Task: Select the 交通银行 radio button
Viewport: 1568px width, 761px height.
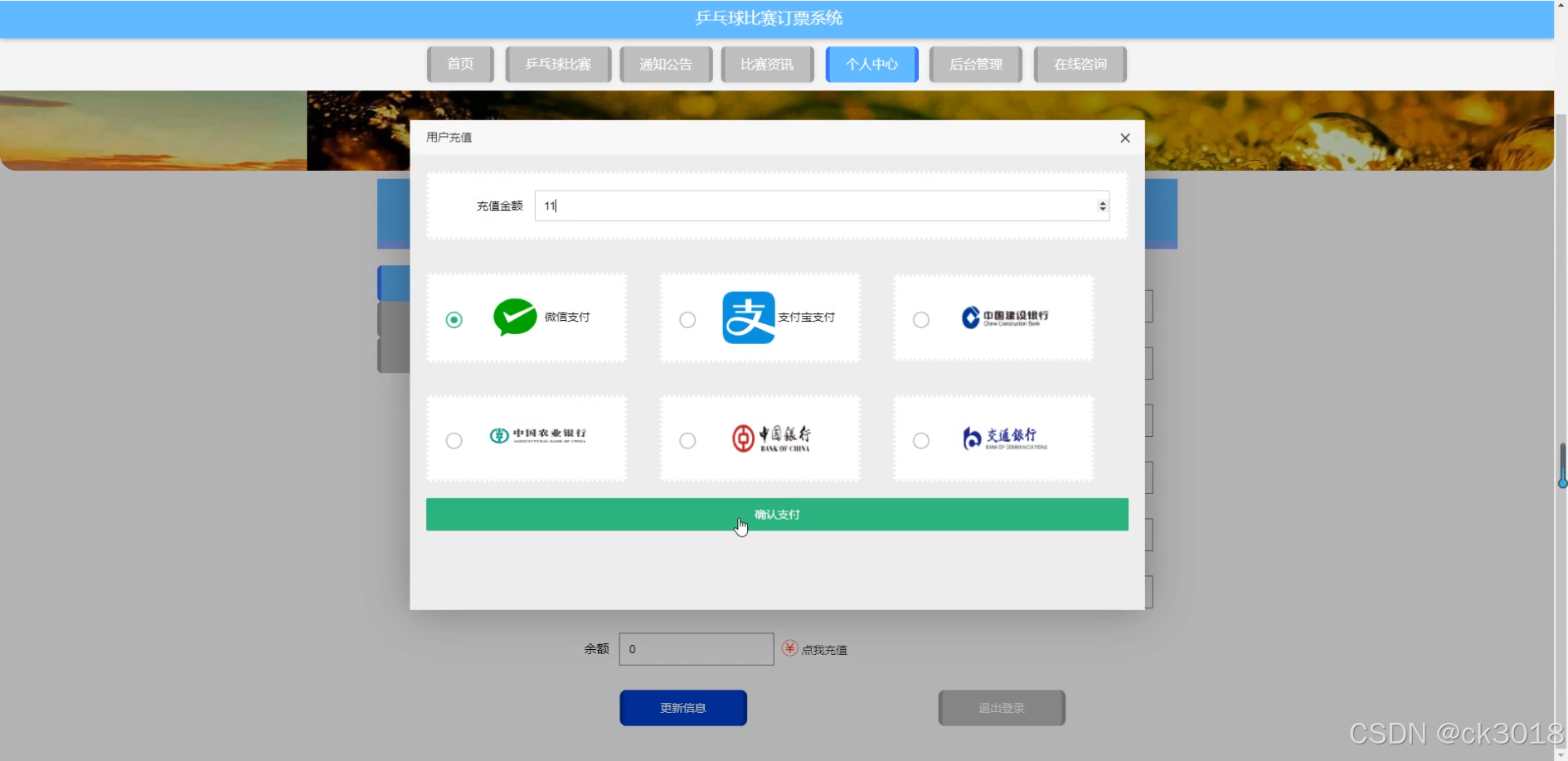Action: point(921,441)
